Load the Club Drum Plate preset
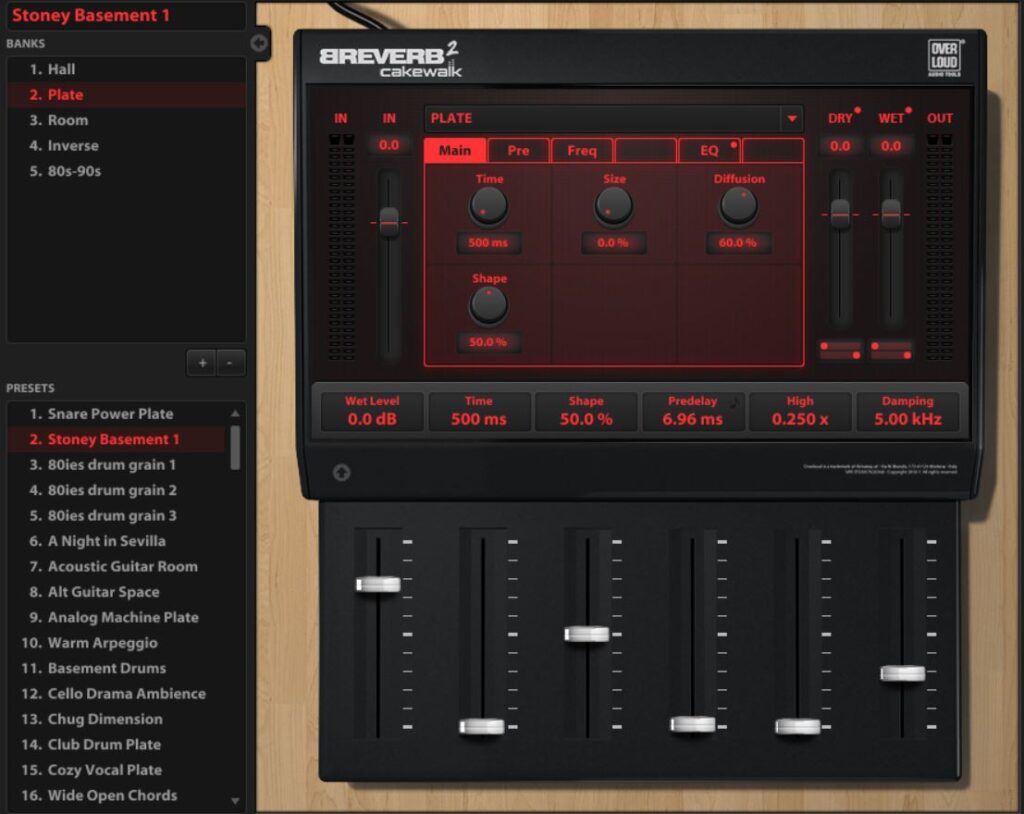The width and height of the screenshot is (1024, 814). tap(118, 745)
